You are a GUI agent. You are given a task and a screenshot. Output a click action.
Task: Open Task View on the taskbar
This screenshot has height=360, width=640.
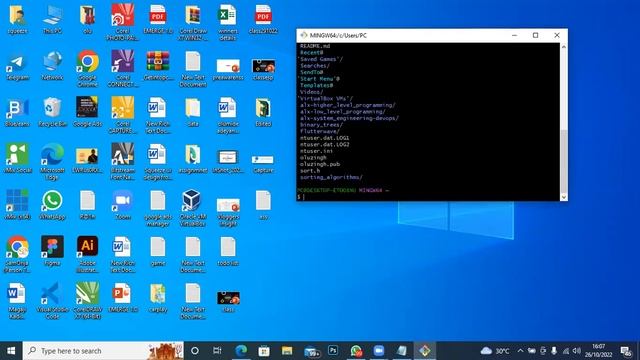(x=217, y=351)
